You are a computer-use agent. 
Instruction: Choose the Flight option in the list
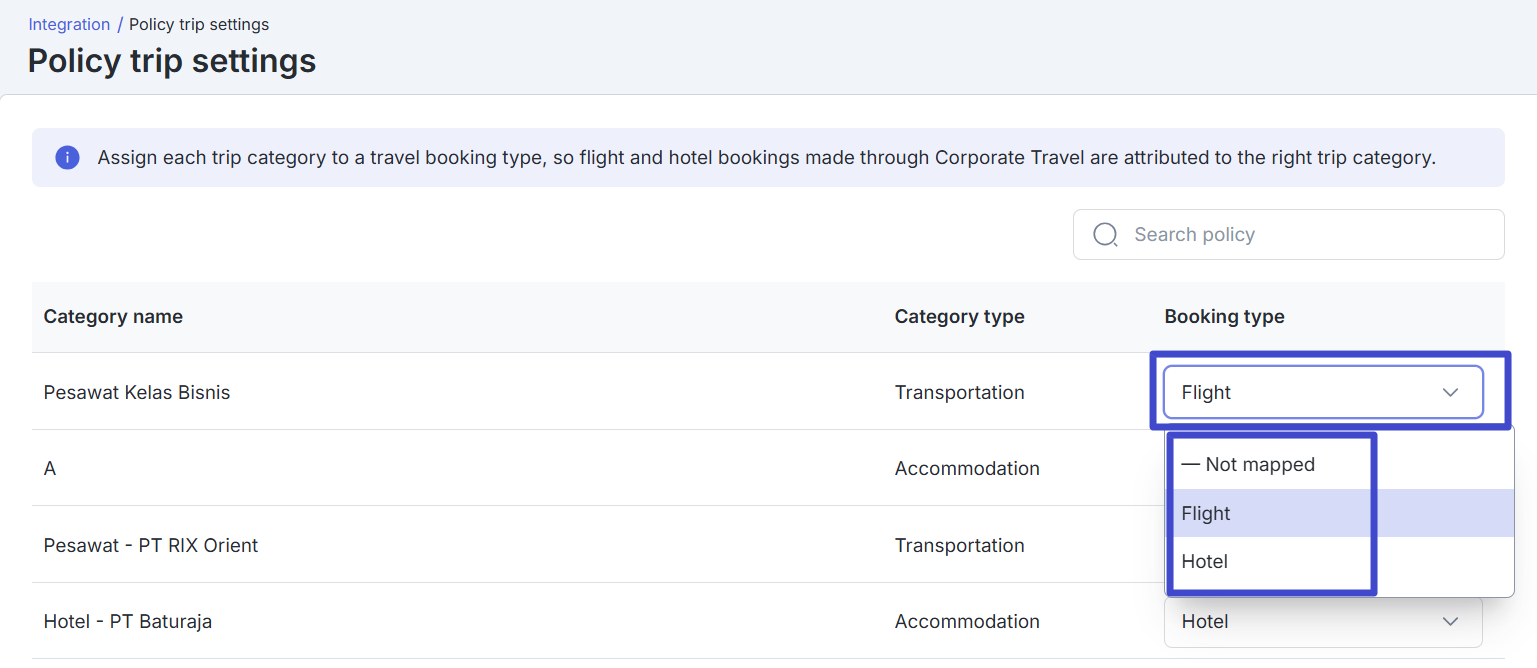point(1340,513)
